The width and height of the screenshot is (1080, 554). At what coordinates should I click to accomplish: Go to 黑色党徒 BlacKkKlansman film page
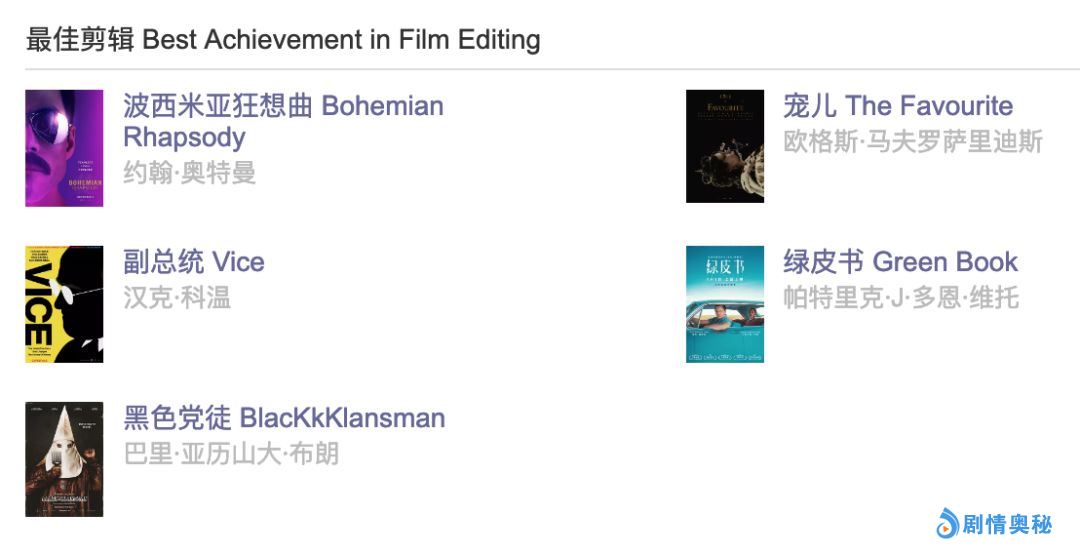284,418
